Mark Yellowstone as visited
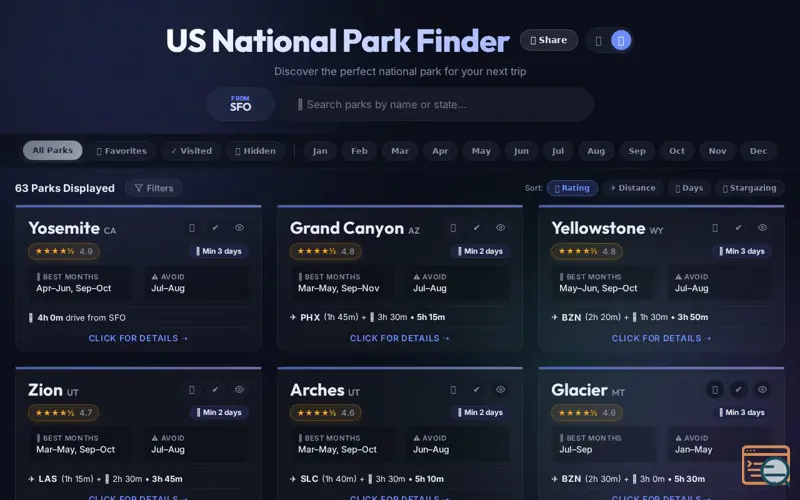The width and height of the screenshot is (800, 500). (x=738, y=228)
